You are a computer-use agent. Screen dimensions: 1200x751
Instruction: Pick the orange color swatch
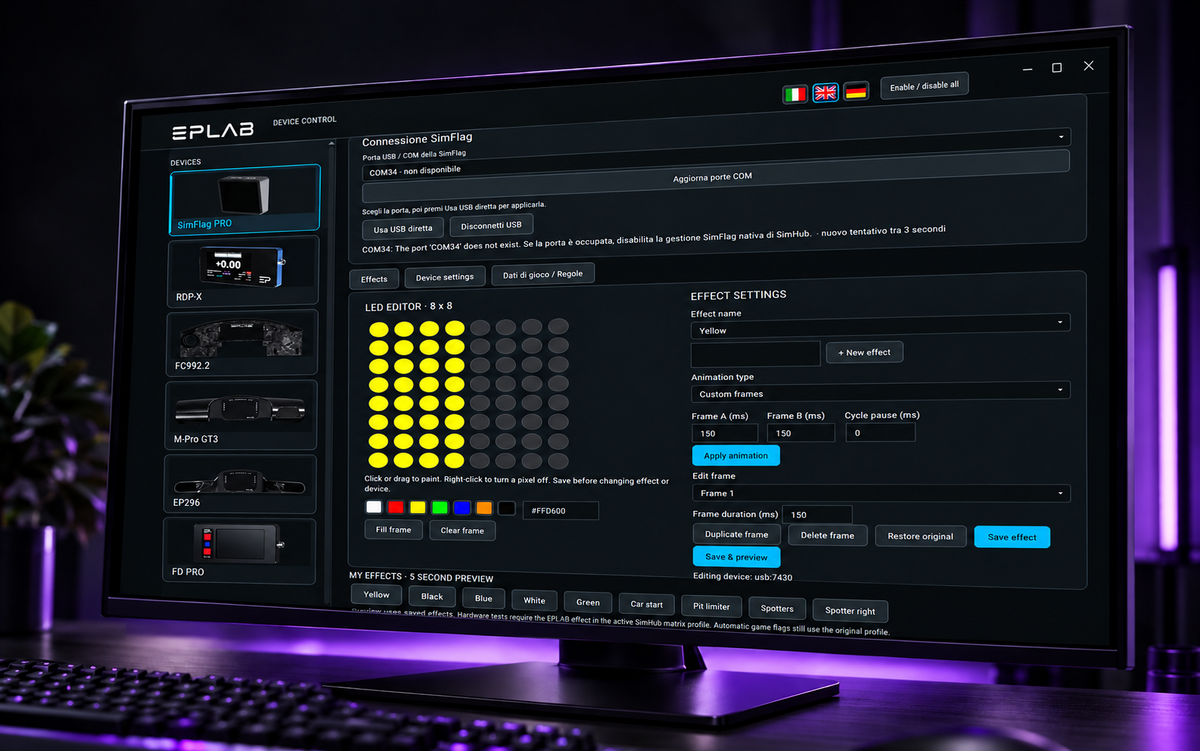(x=485, y=508)
